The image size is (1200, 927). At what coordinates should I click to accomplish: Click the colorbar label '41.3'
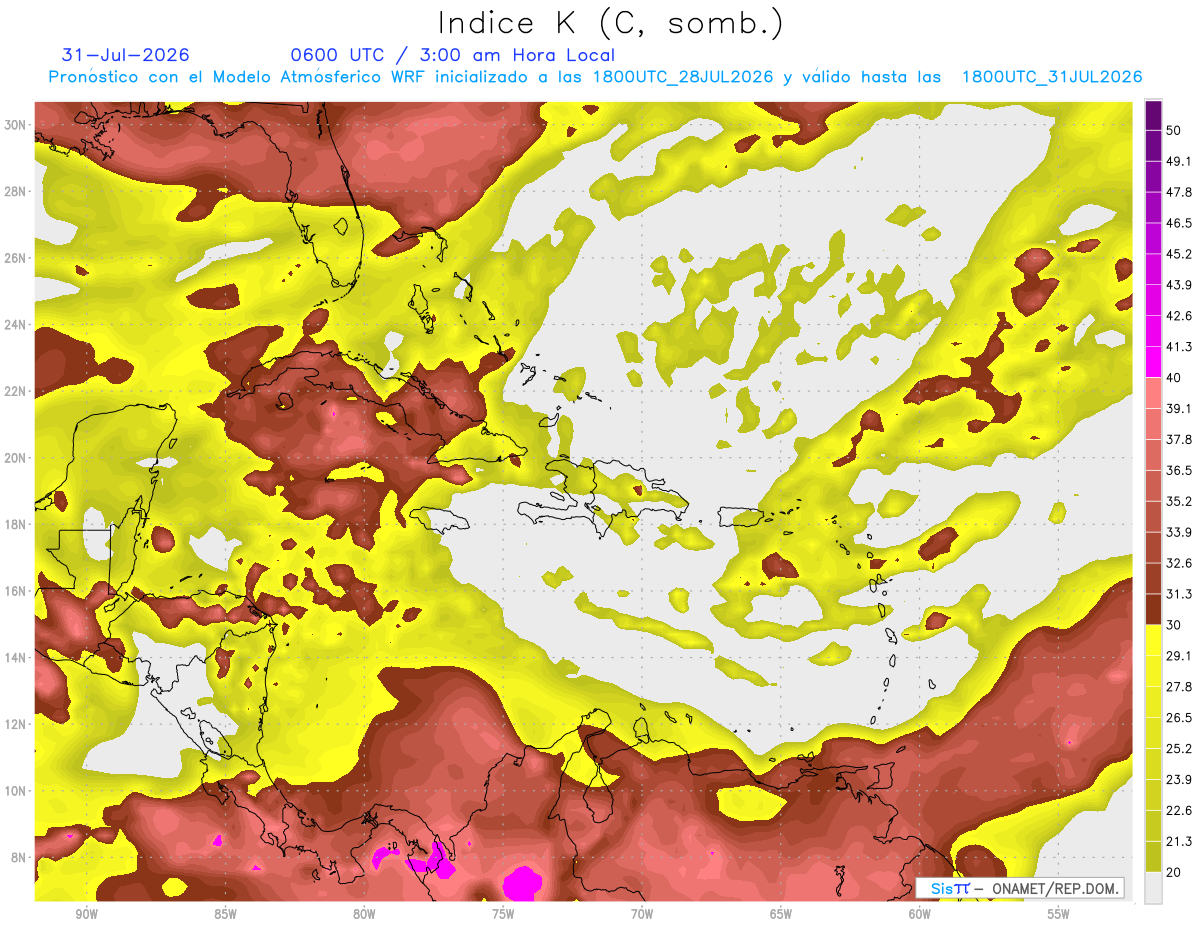point(1179,347)
